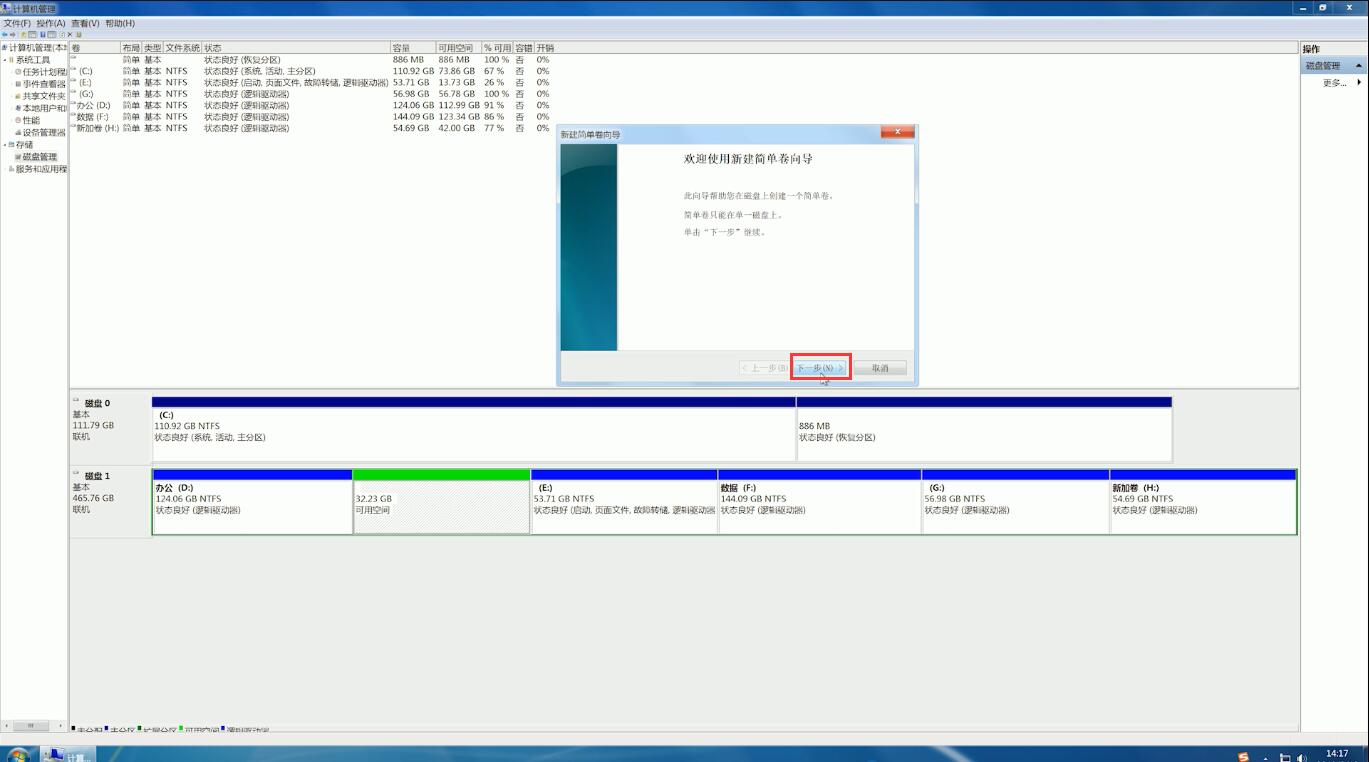The width and height of the screenshot is (1369, 762).
Task: Select the (G:) 56.98 GB partition block
Action: coord(1015,502)
